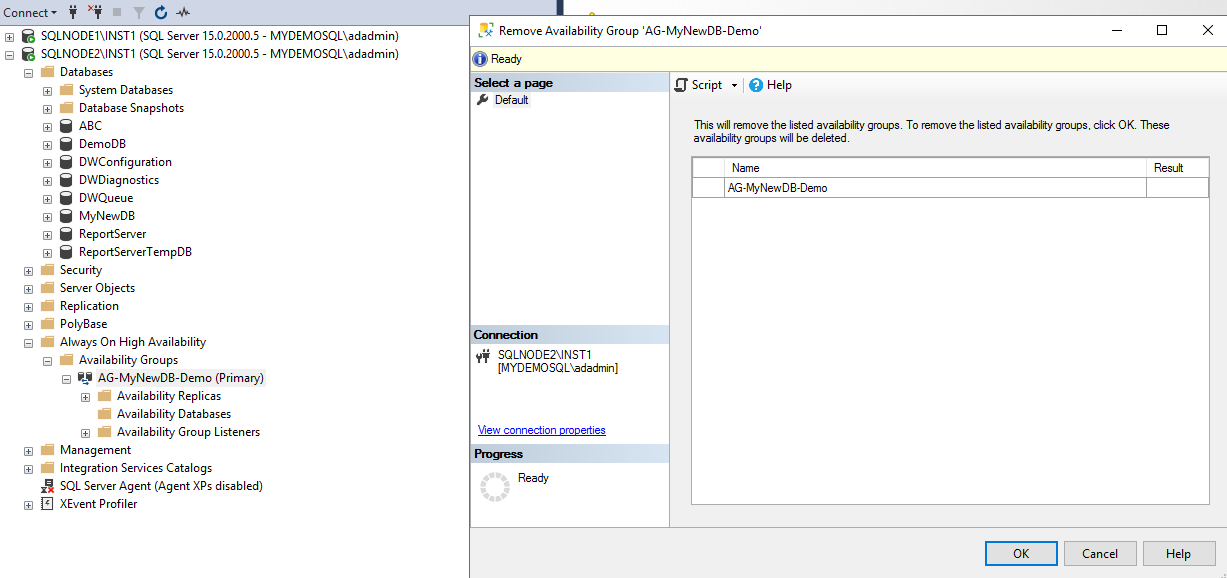Screen dimensions: 1227x578
Task: Click the Filter funnel icon in Object Explorer toolbar
Action: [139, 13]
